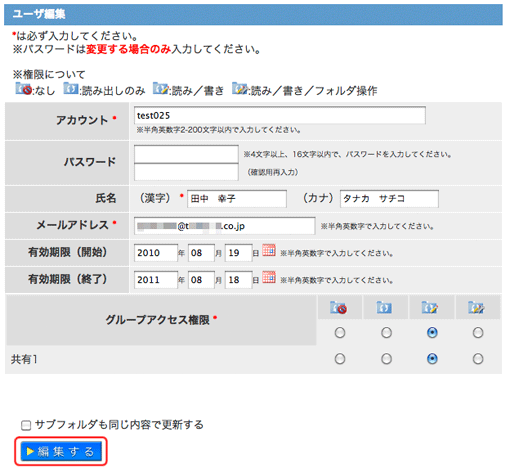Click the read-only folder icon in column header
This screenshot has height=468, width=510.
click(x=384, y=307)
